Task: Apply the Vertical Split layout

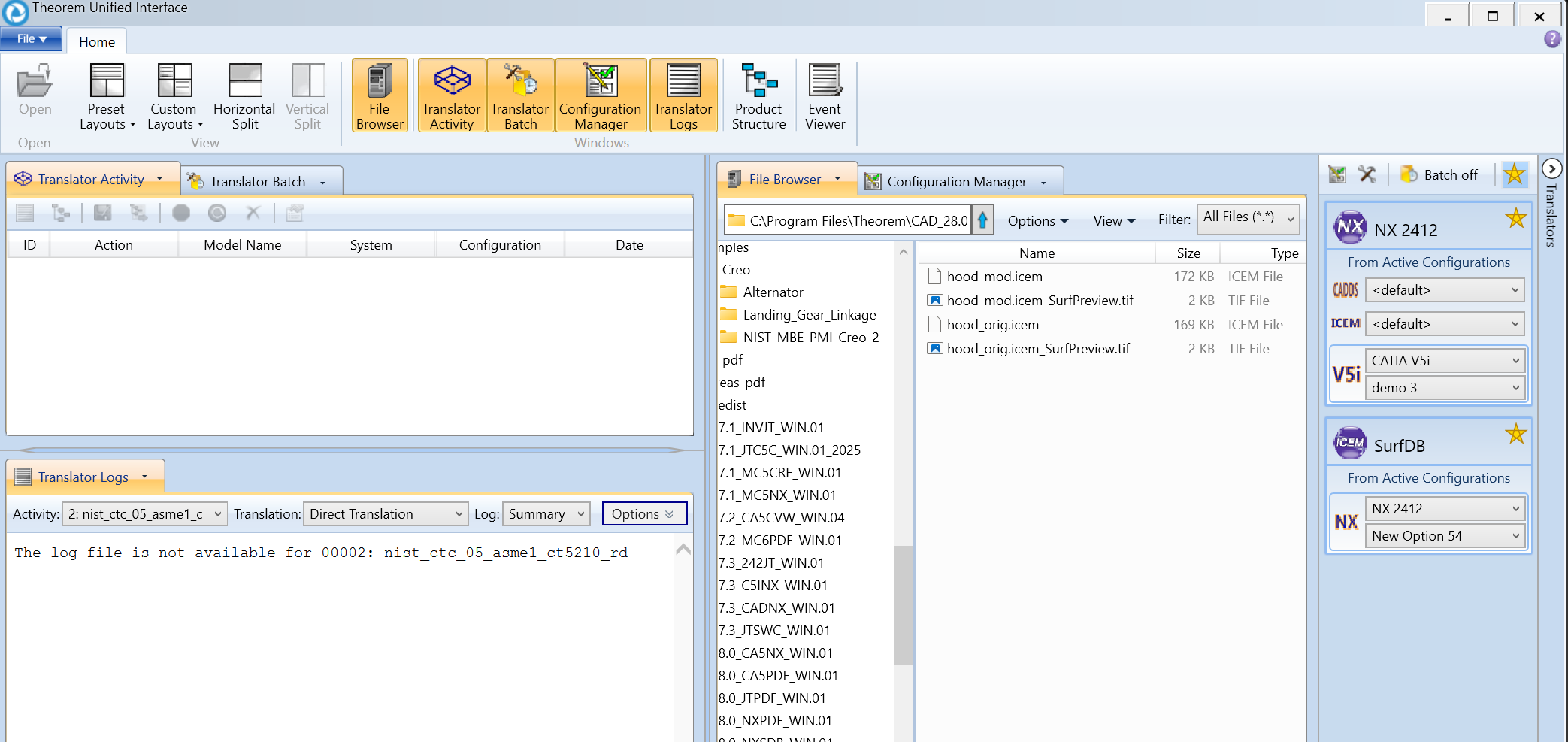Action: (x=307, y=96)
